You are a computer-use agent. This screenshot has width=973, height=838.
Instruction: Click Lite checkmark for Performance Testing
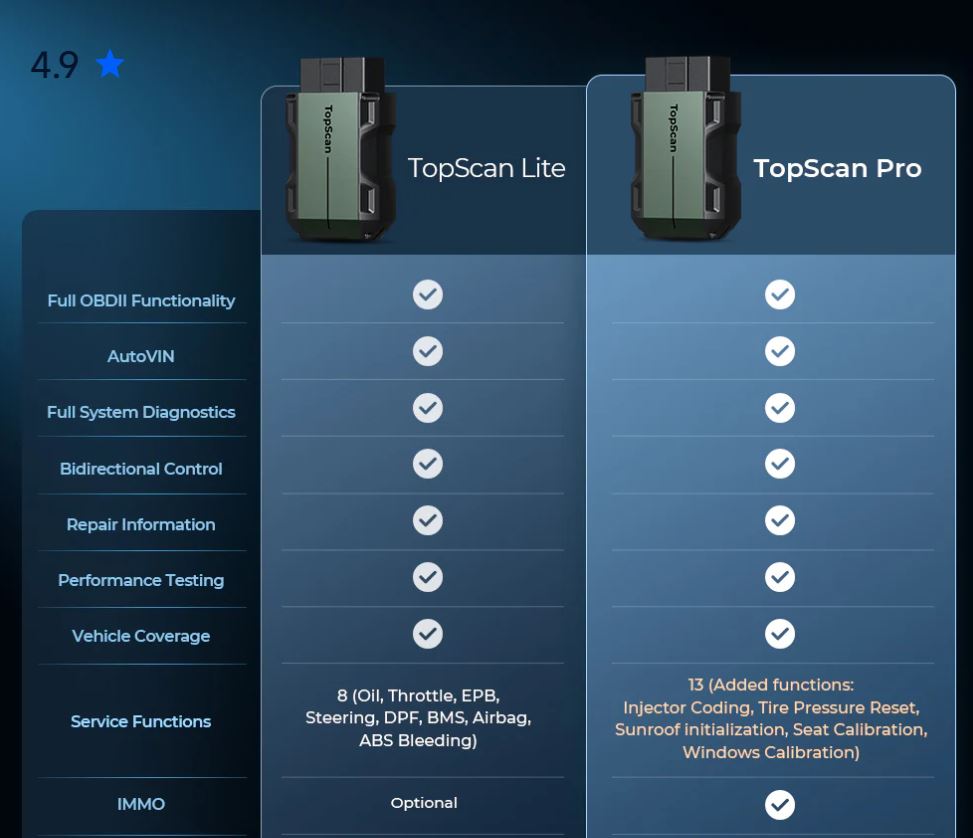coord(428,577)
